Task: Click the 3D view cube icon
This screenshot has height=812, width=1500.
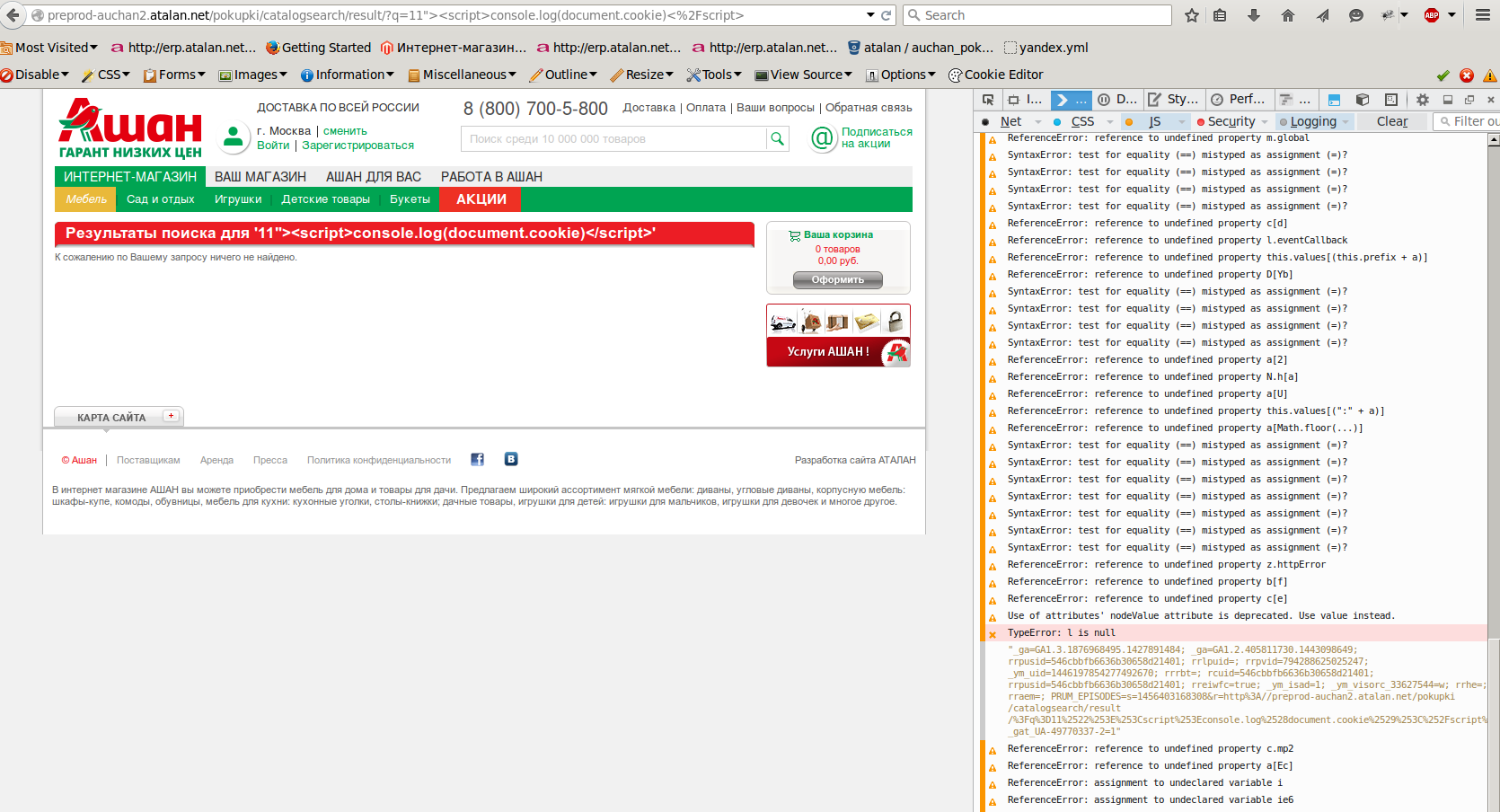Action: point(1363,100)
